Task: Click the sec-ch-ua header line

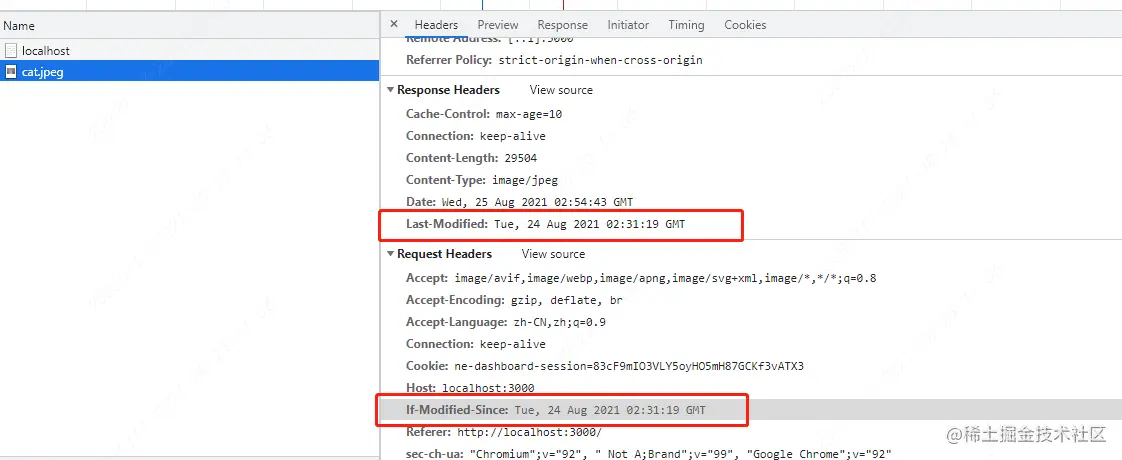Action: pos(648,454)
